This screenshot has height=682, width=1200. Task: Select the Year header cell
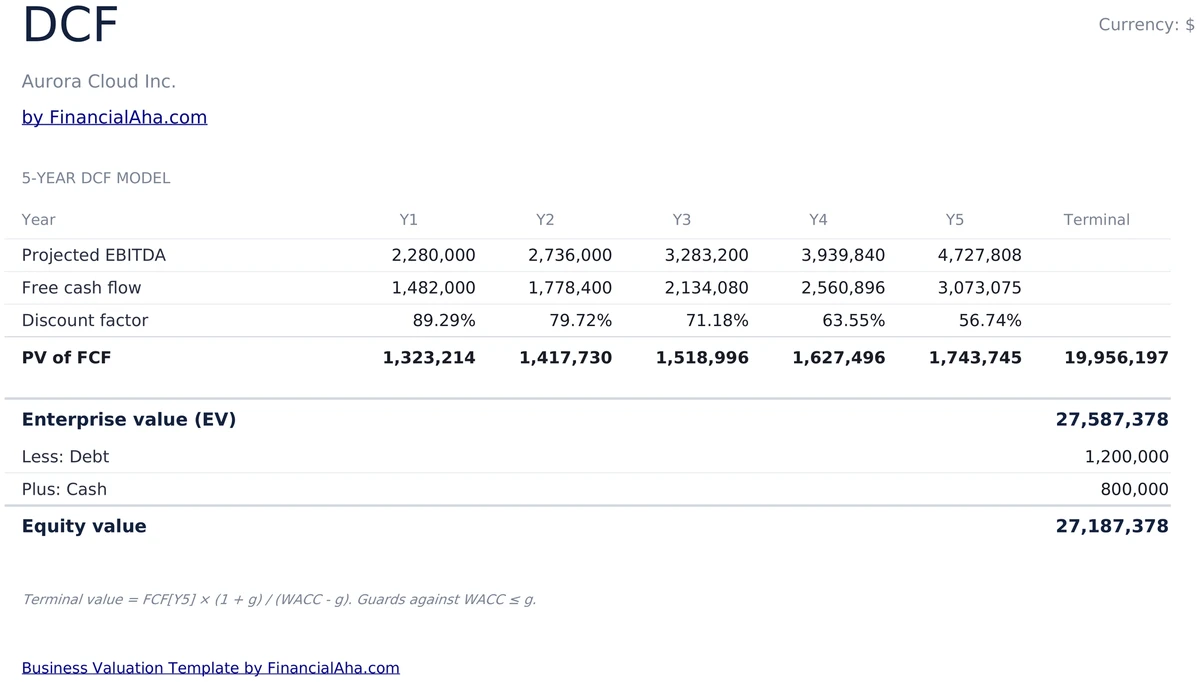39,220
